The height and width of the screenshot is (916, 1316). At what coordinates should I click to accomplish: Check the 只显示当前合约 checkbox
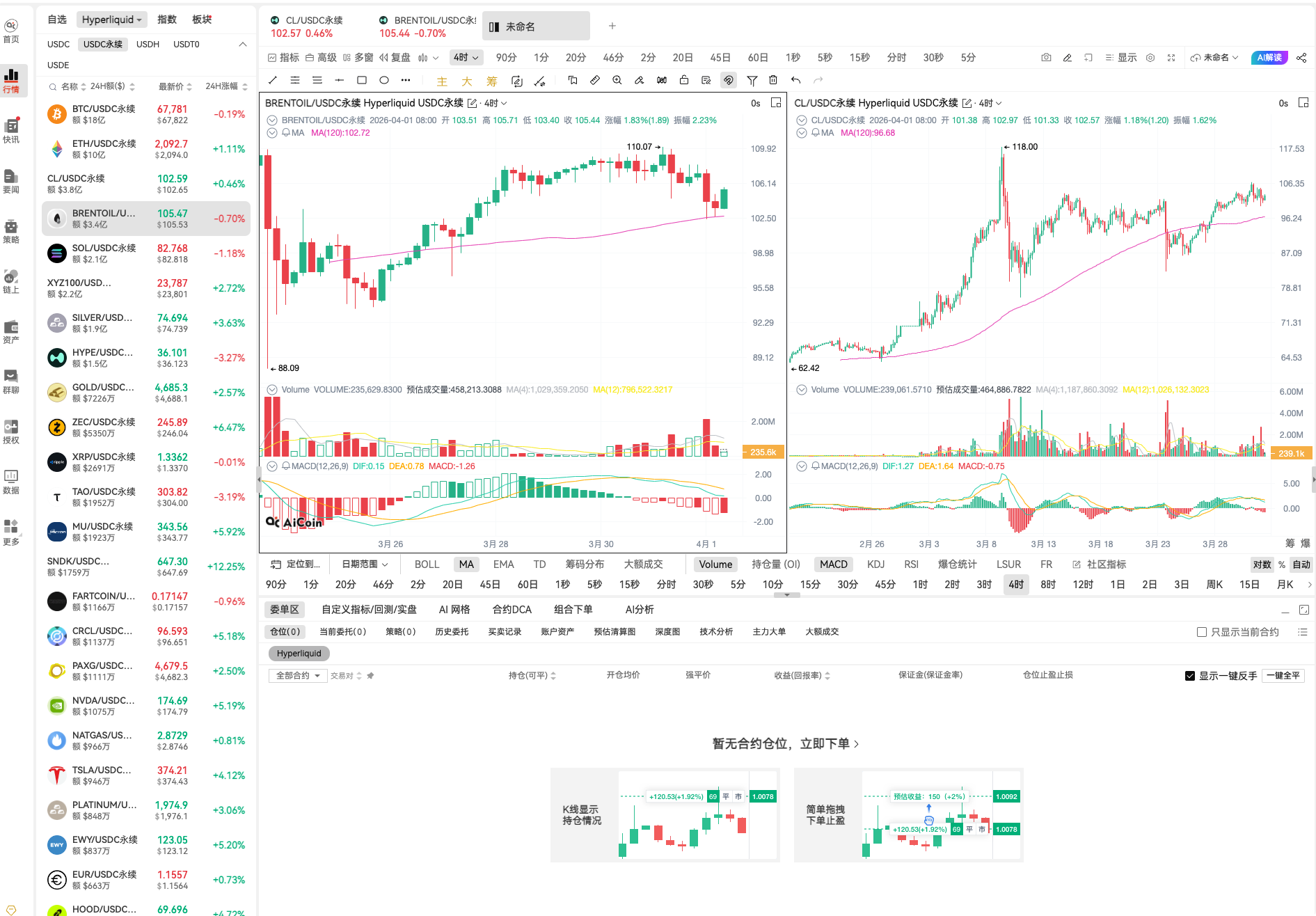(x=1201, y=632)
